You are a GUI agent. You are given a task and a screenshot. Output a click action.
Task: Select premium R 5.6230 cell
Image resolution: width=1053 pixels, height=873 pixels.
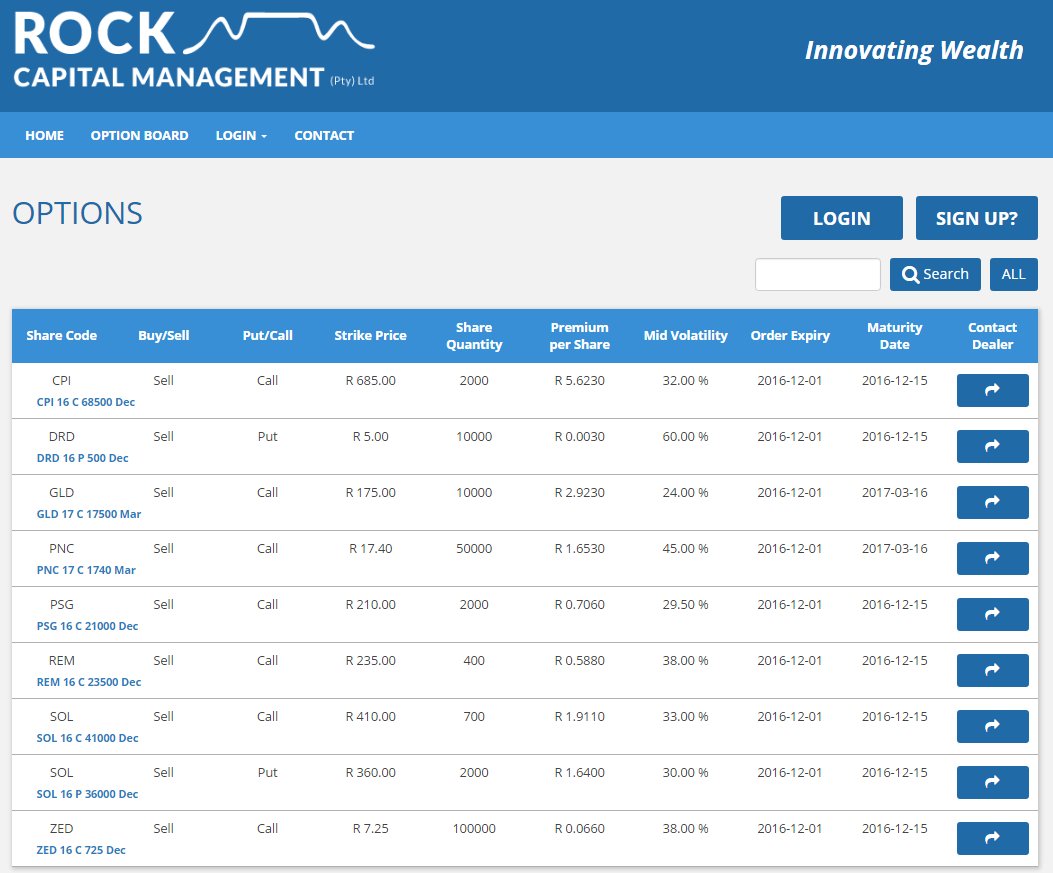coord(580,380)
